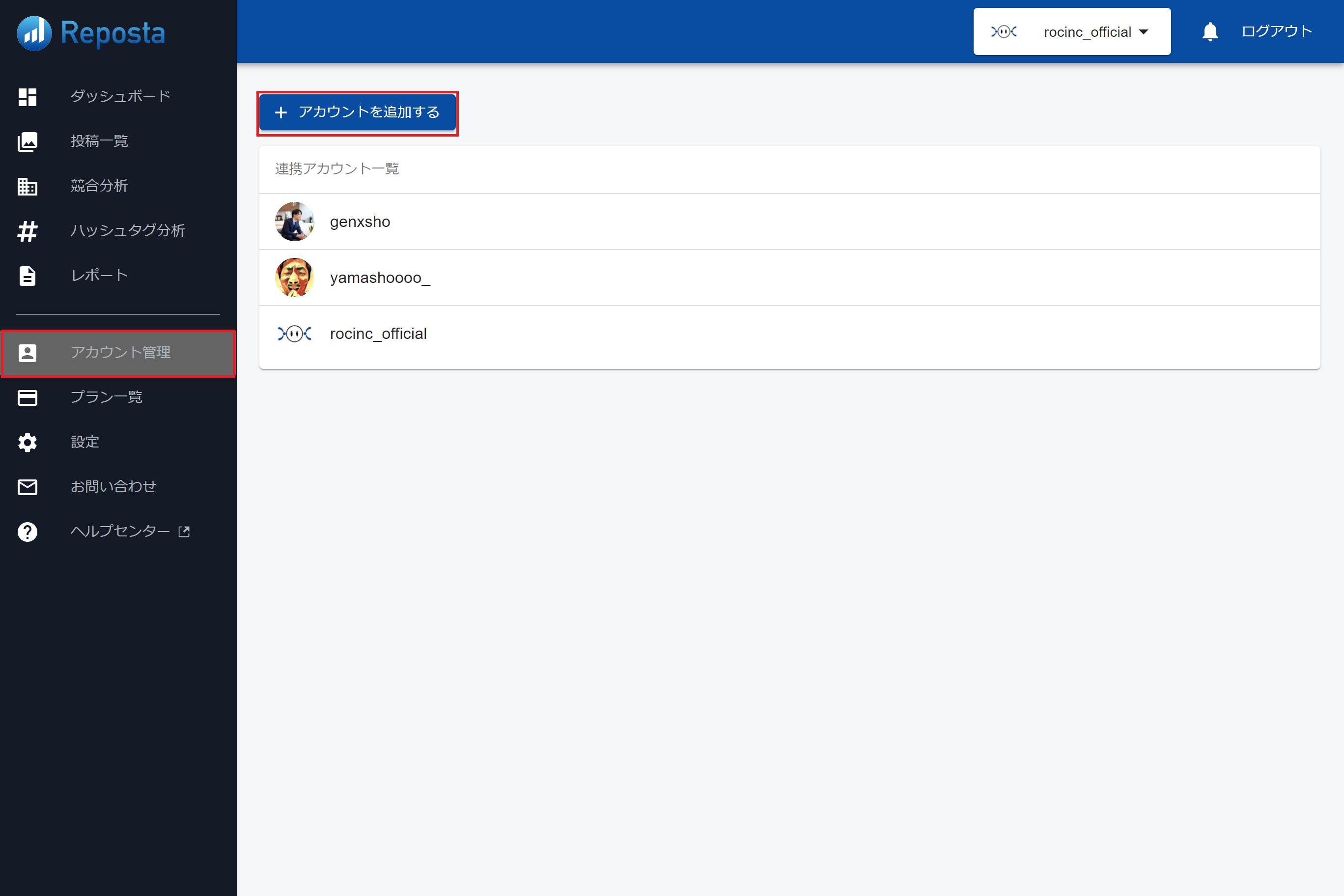
Task: Expand the rocinc_official account dropdown
Action: 1072,31
